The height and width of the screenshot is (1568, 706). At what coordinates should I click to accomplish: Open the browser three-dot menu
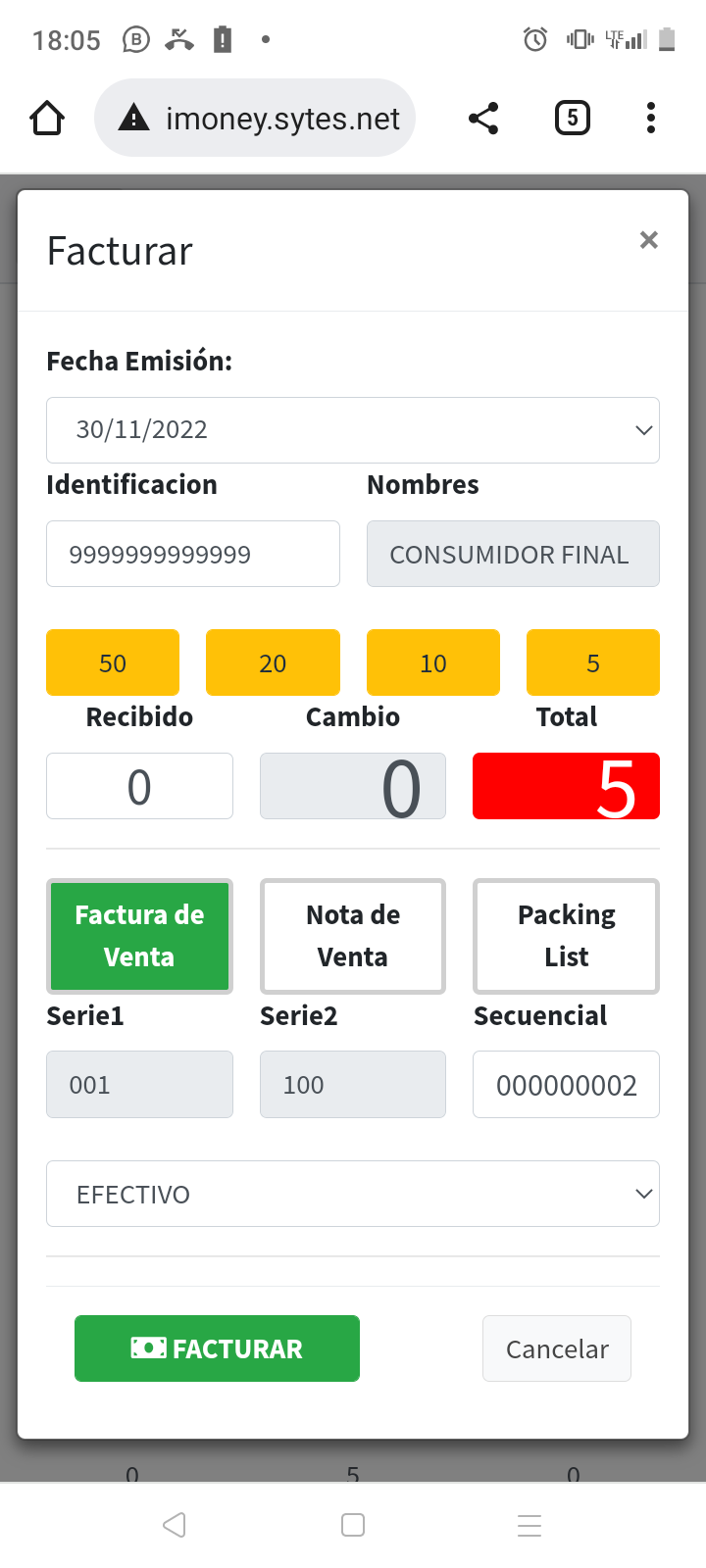(650, 119)
